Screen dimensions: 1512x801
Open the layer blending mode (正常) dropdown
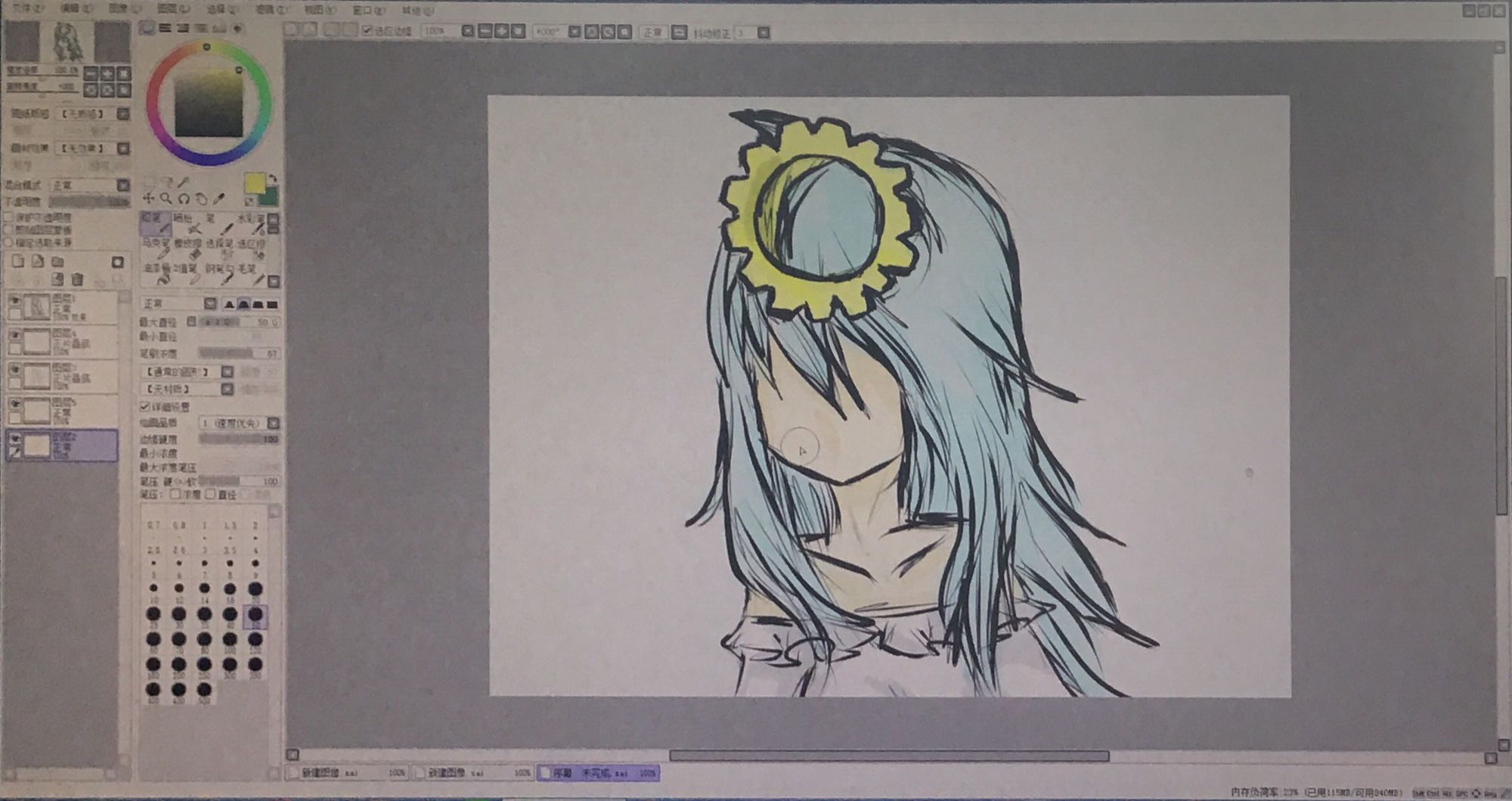pos(122,185)
